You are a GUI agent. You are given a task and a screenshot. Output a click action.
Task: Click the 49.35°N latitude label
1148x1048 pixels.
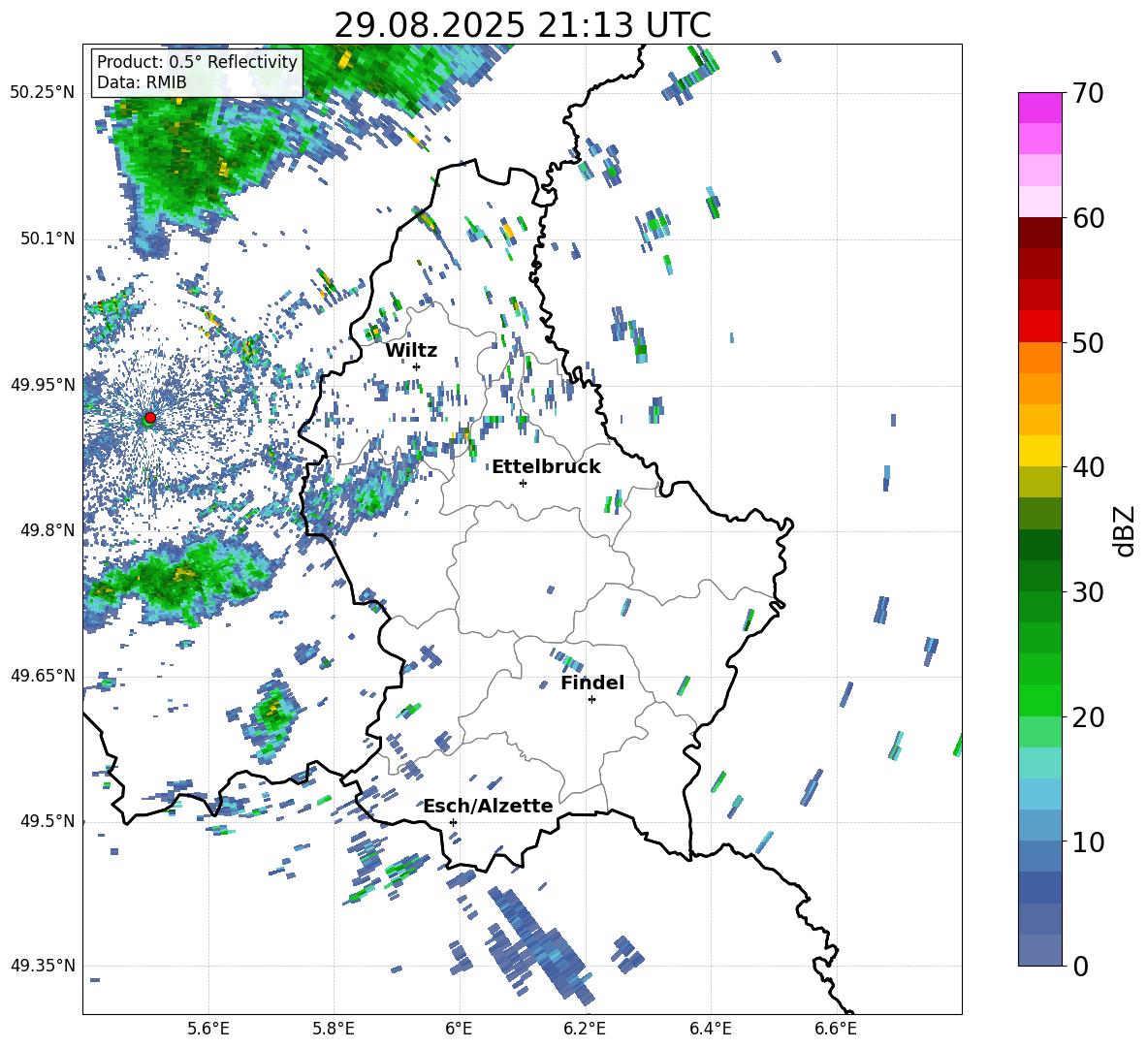43,966
